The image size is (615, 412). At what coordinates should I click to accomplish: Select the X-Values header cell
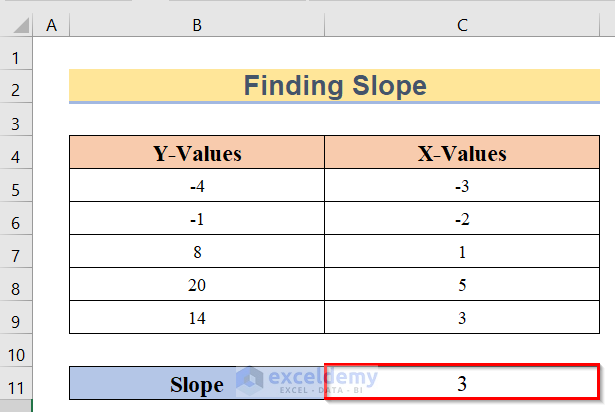click(462, 154)
